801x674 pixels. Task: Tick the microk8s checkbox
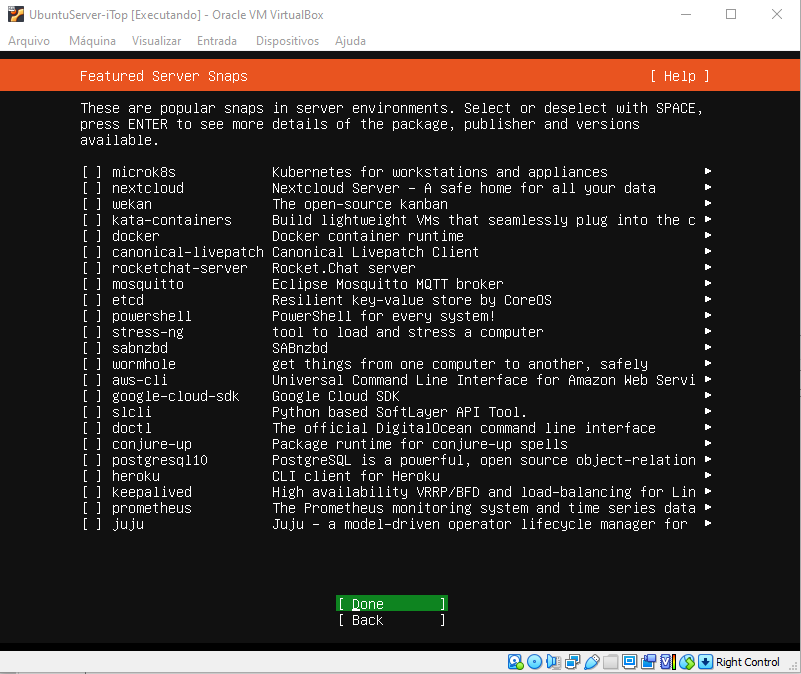click(91, 172)
